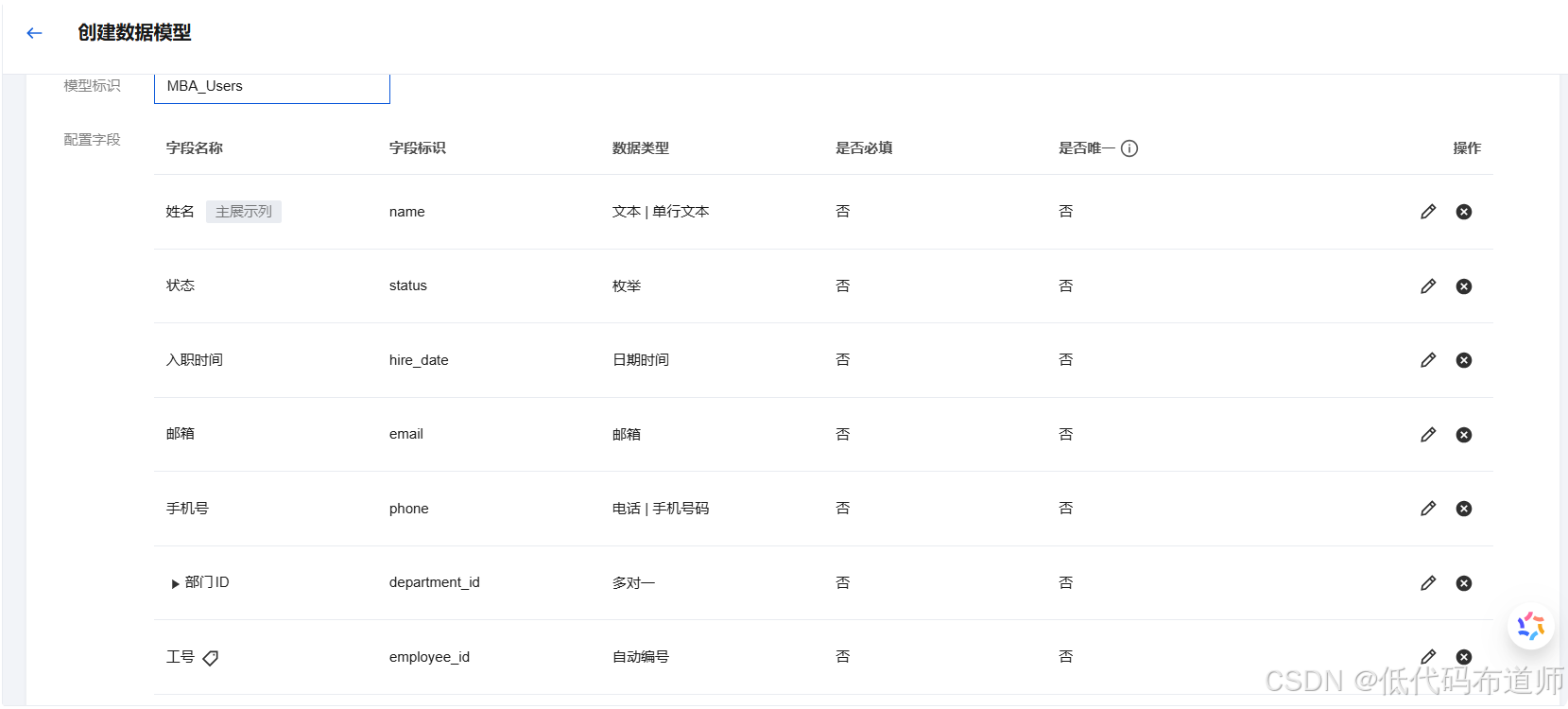Select the 数据类型 column header

[x=641, y=148]
